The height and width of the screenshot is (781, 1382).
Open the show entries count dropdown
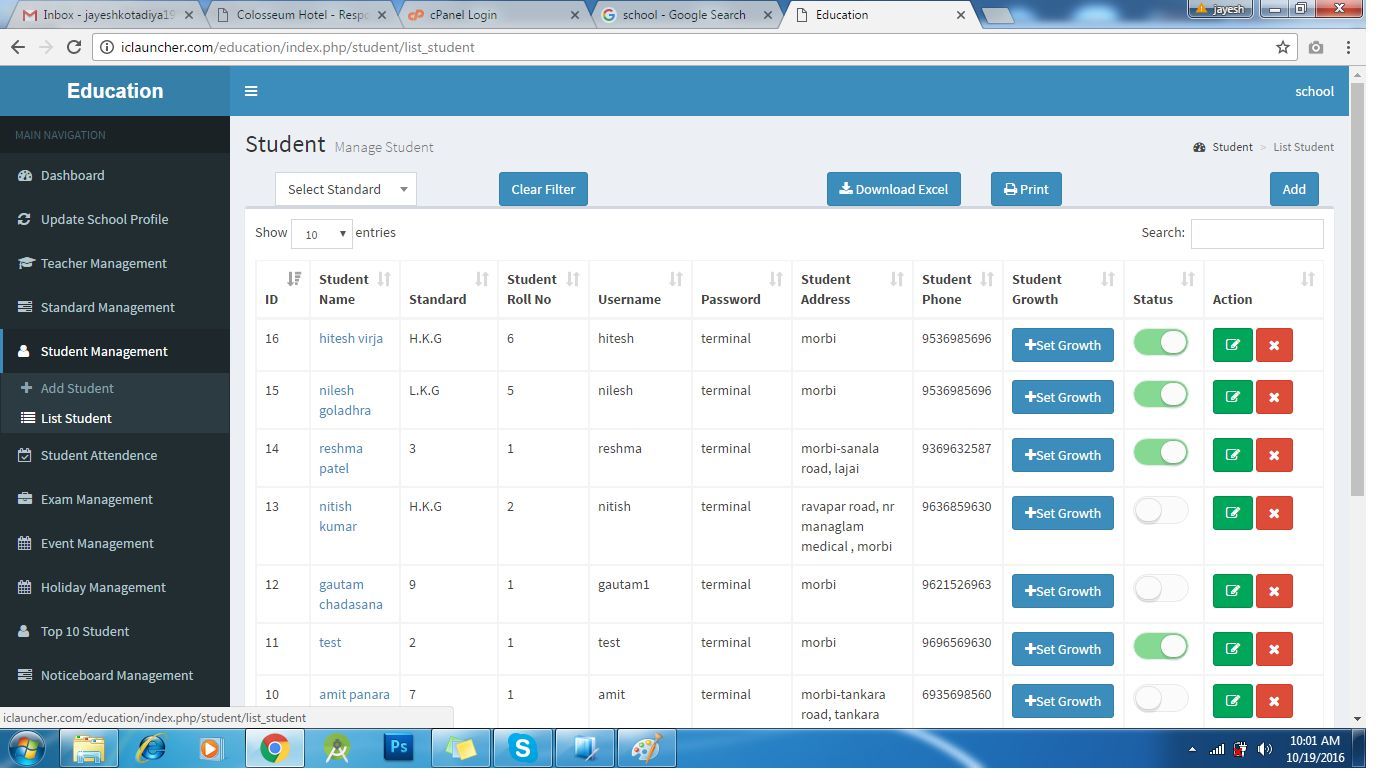point(322,234)
